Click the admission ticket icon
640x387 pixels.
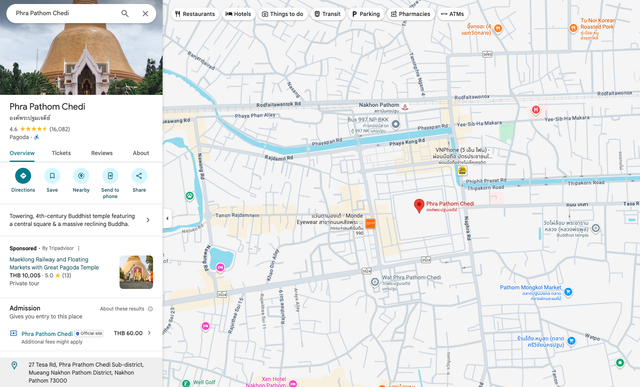(13, 333)
